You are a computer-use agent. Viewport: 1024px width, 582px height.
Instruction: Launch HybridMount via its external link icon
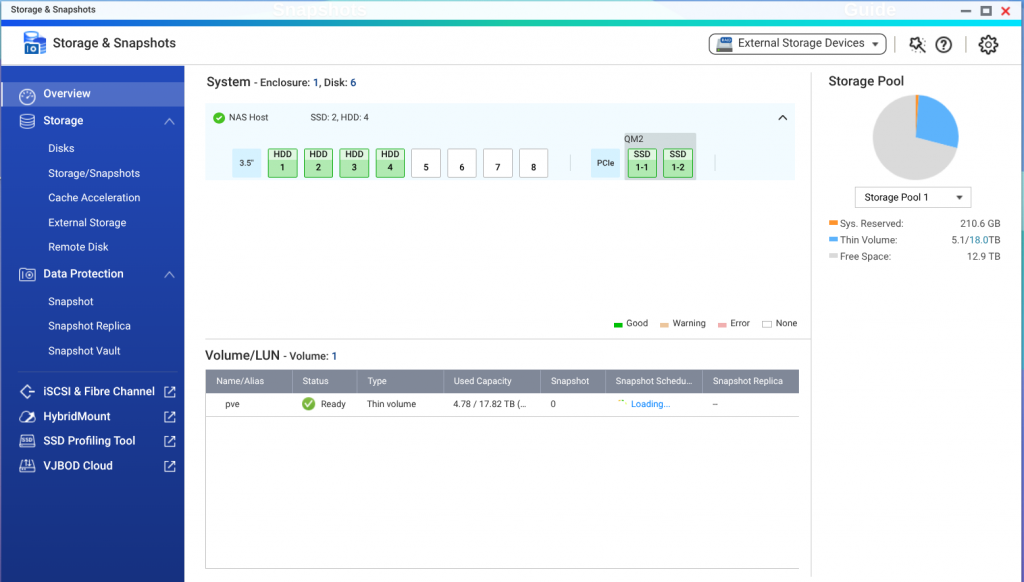(x=170, y=416)
